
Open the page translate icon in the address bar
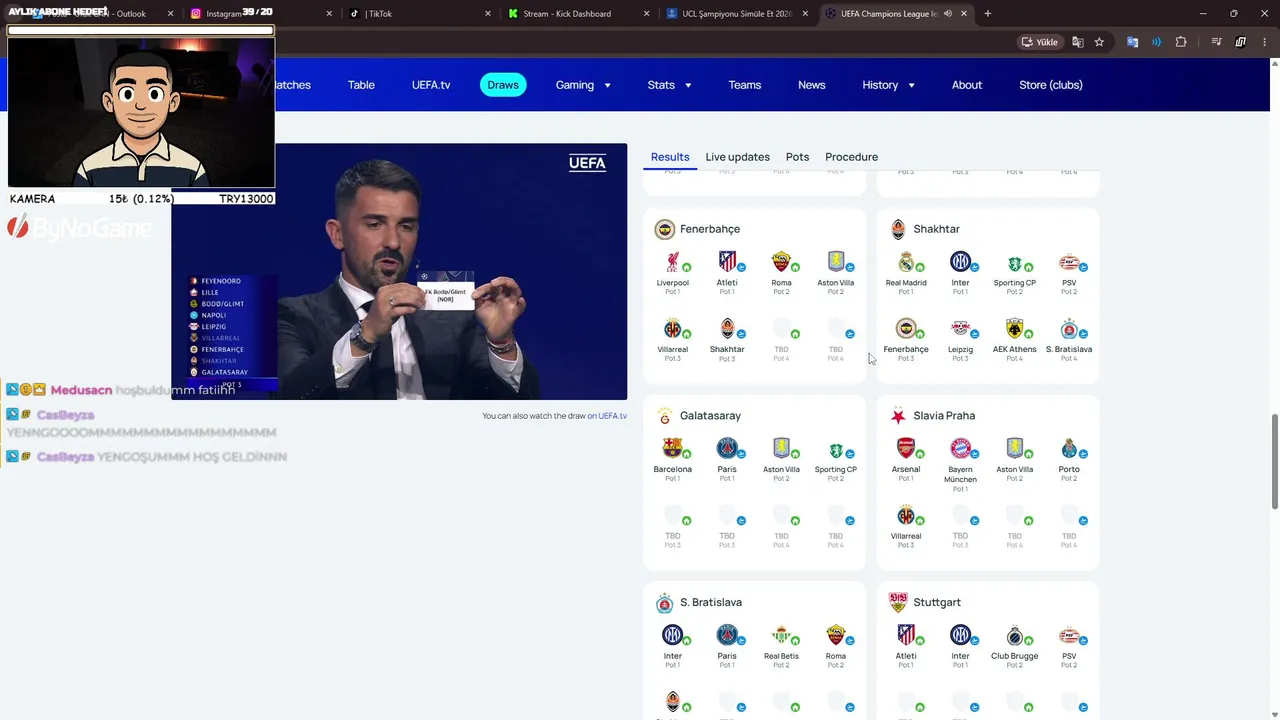[x=1078, y=42]
